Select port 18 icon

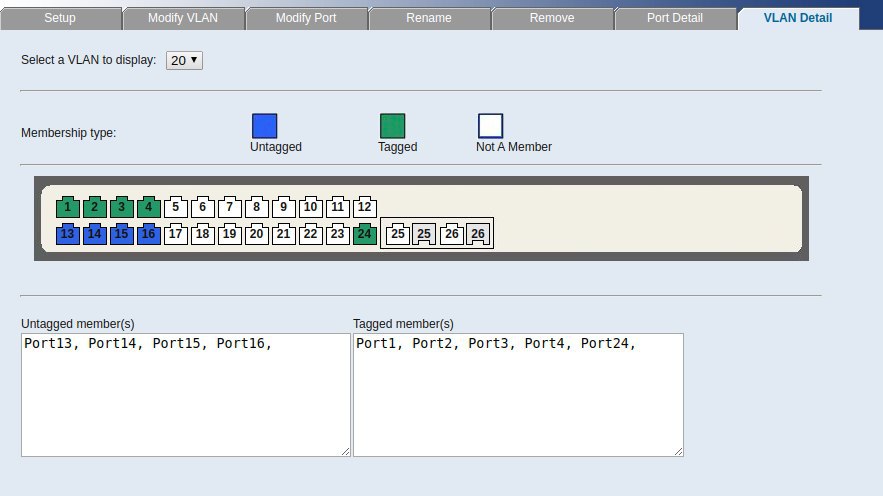click(x=203, y=234)
